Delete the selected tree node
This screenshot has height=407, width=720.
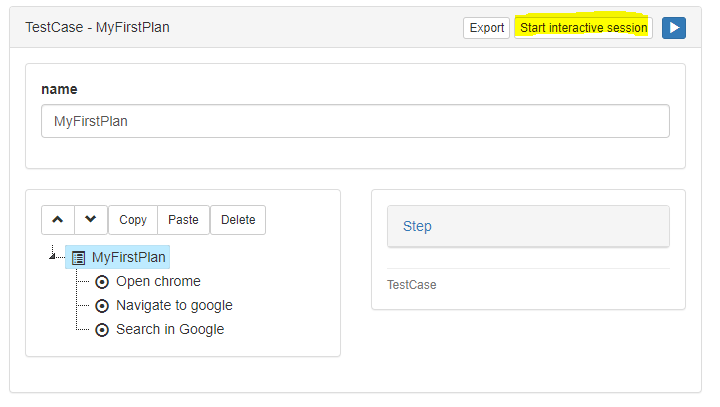pos(238,220)
